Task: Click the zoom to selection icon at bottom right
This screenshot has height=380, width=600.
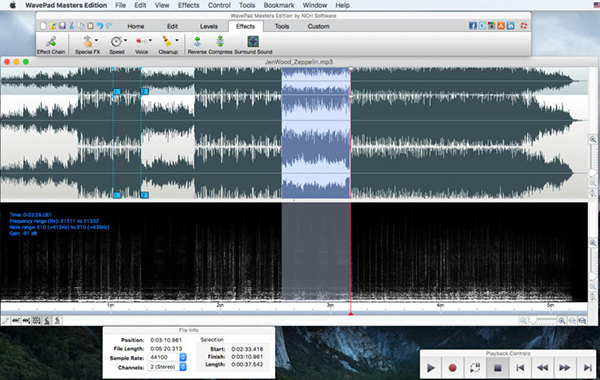Action: [x=582, y=321]
